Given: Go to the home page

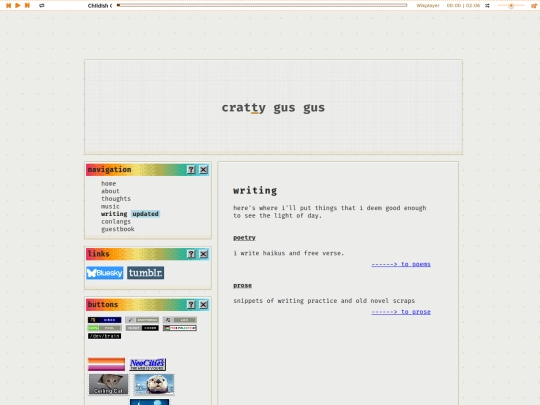Looking at the screenshot, I should click(108, 184).
